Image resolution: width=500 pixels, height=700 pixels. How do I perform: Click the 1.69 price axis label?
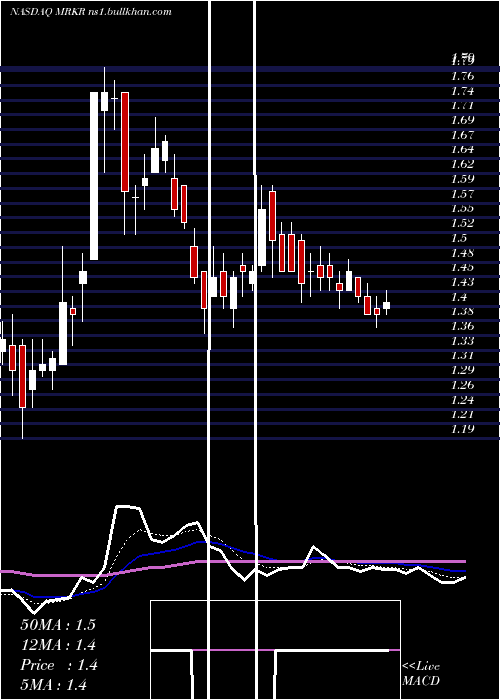462,120
